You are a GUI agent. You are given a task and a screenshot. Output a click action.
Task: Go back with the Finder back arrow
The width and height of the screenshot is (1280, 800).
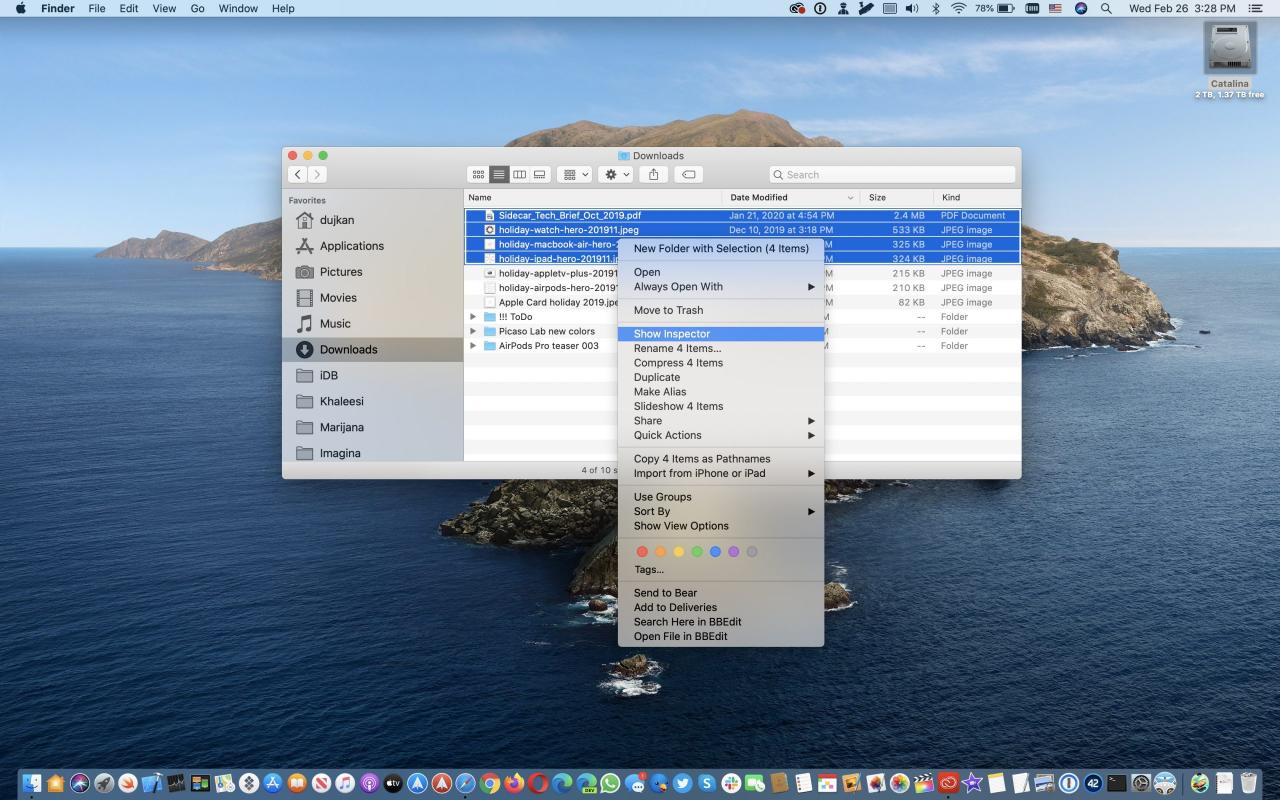[x=298, y=174]
